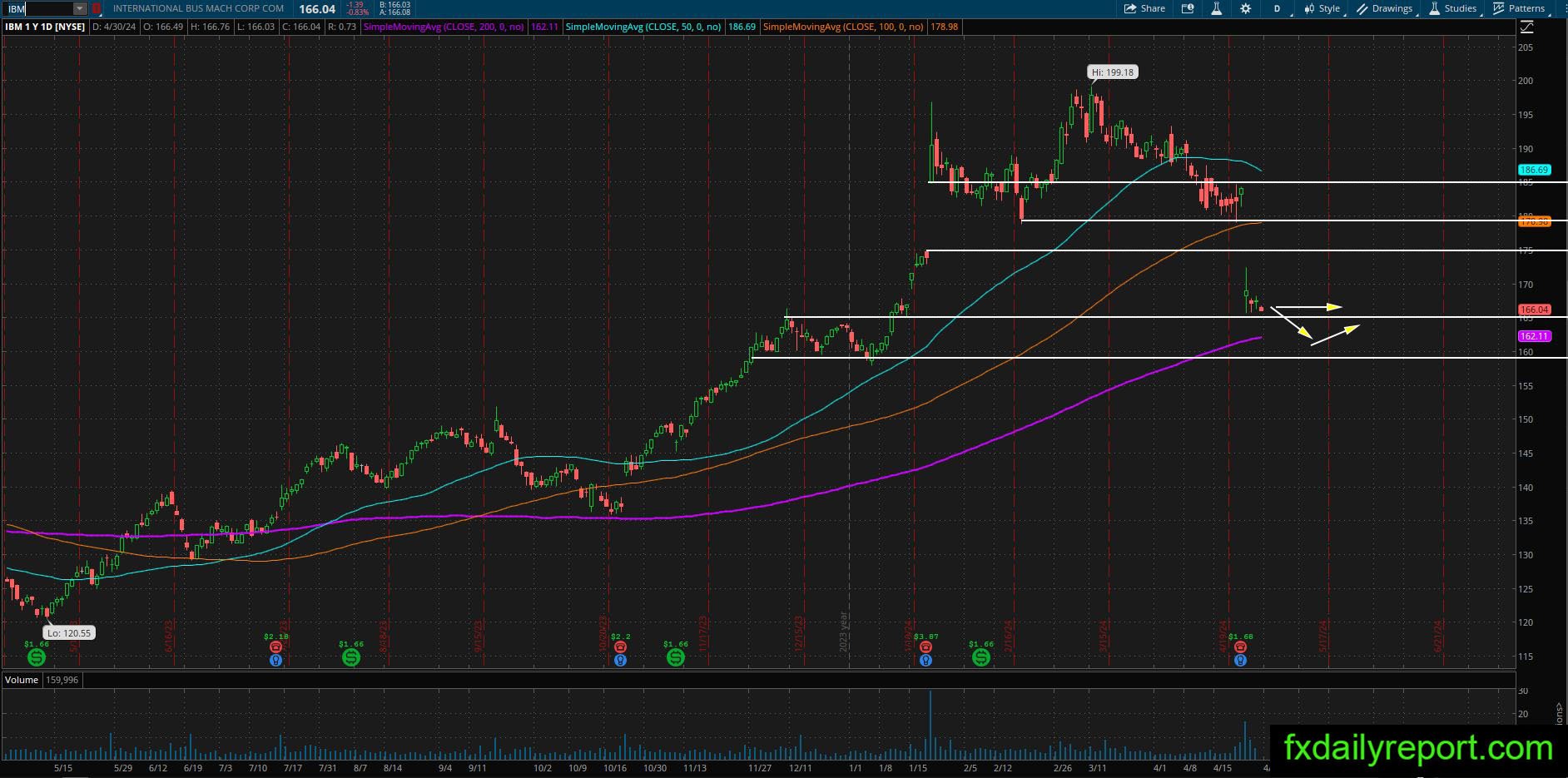
Task: Click the $2.2 earnings phone icon
Action: [x=620, y=647]
